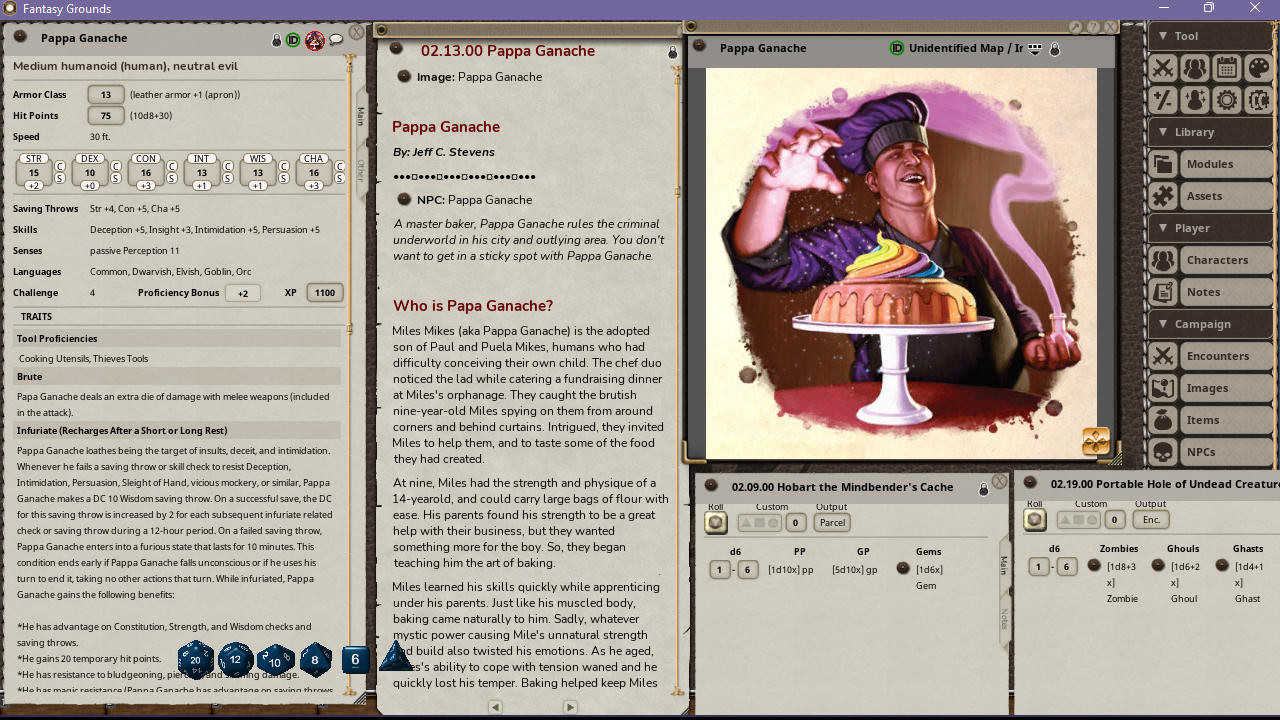1280x720 pixels.
Task: Click the dotted progress bar under Jeff C. Stevens
Action: coord(465,178)
